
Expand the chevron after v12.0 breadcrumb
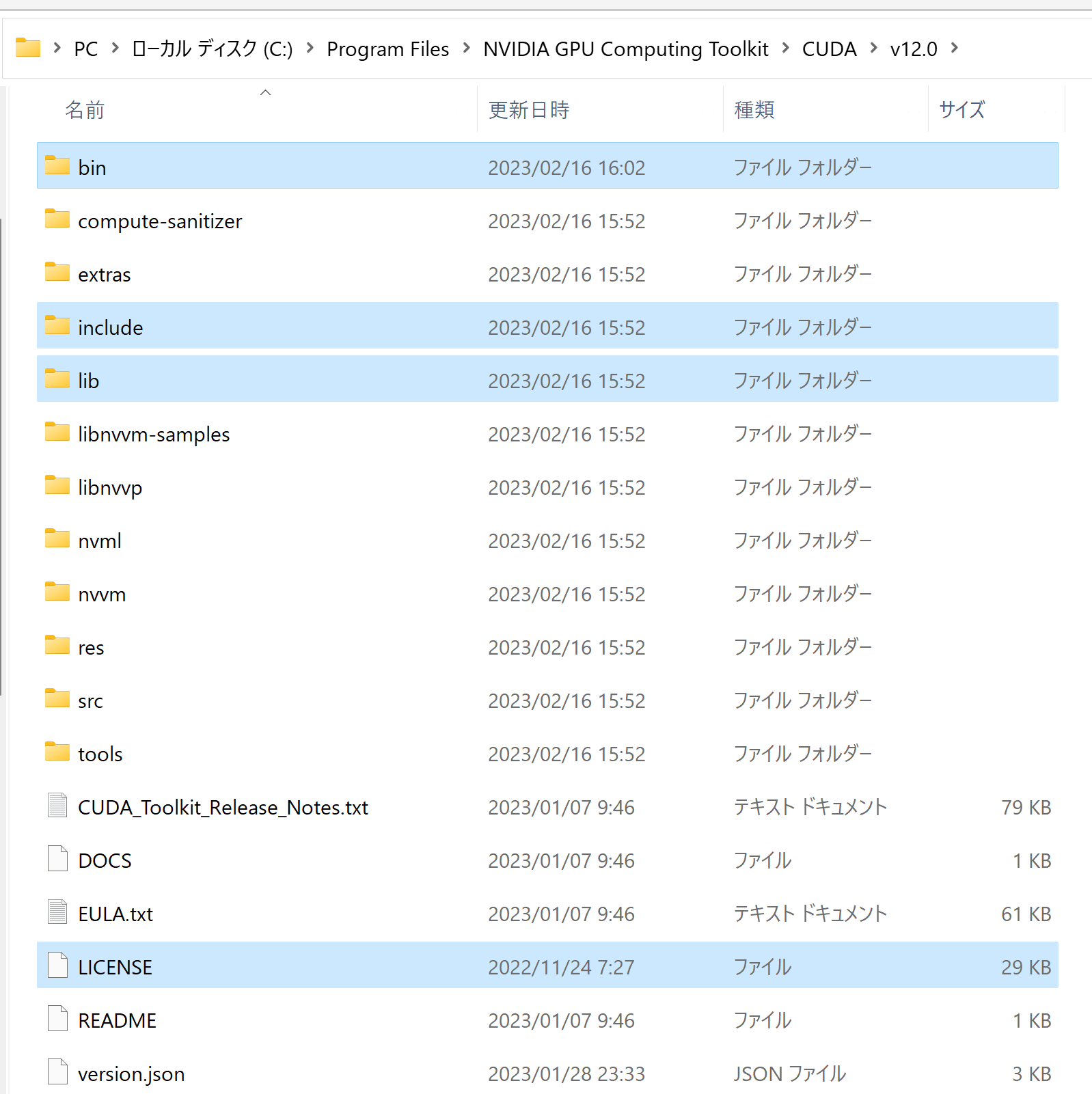click(x=955, y=48)
